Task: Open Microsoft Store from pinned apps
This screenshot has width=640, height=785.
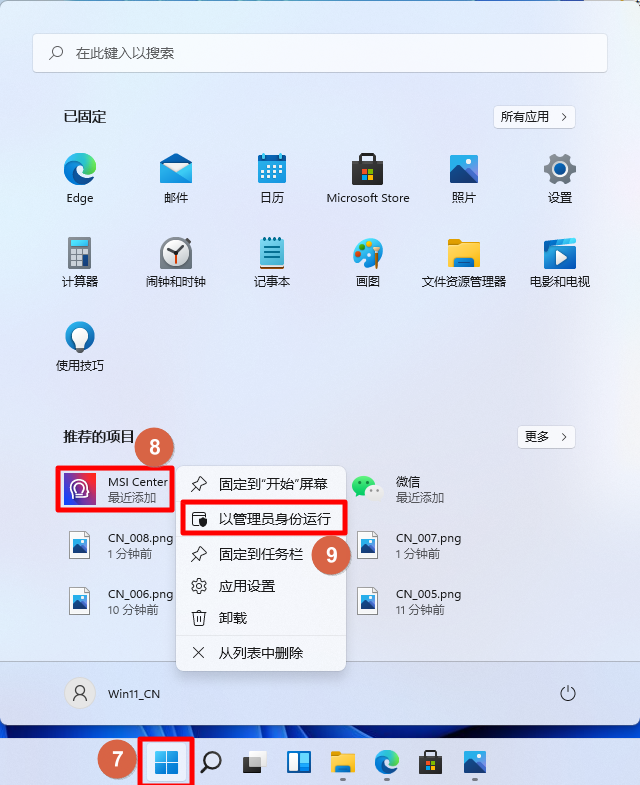Action: [368, 178]
